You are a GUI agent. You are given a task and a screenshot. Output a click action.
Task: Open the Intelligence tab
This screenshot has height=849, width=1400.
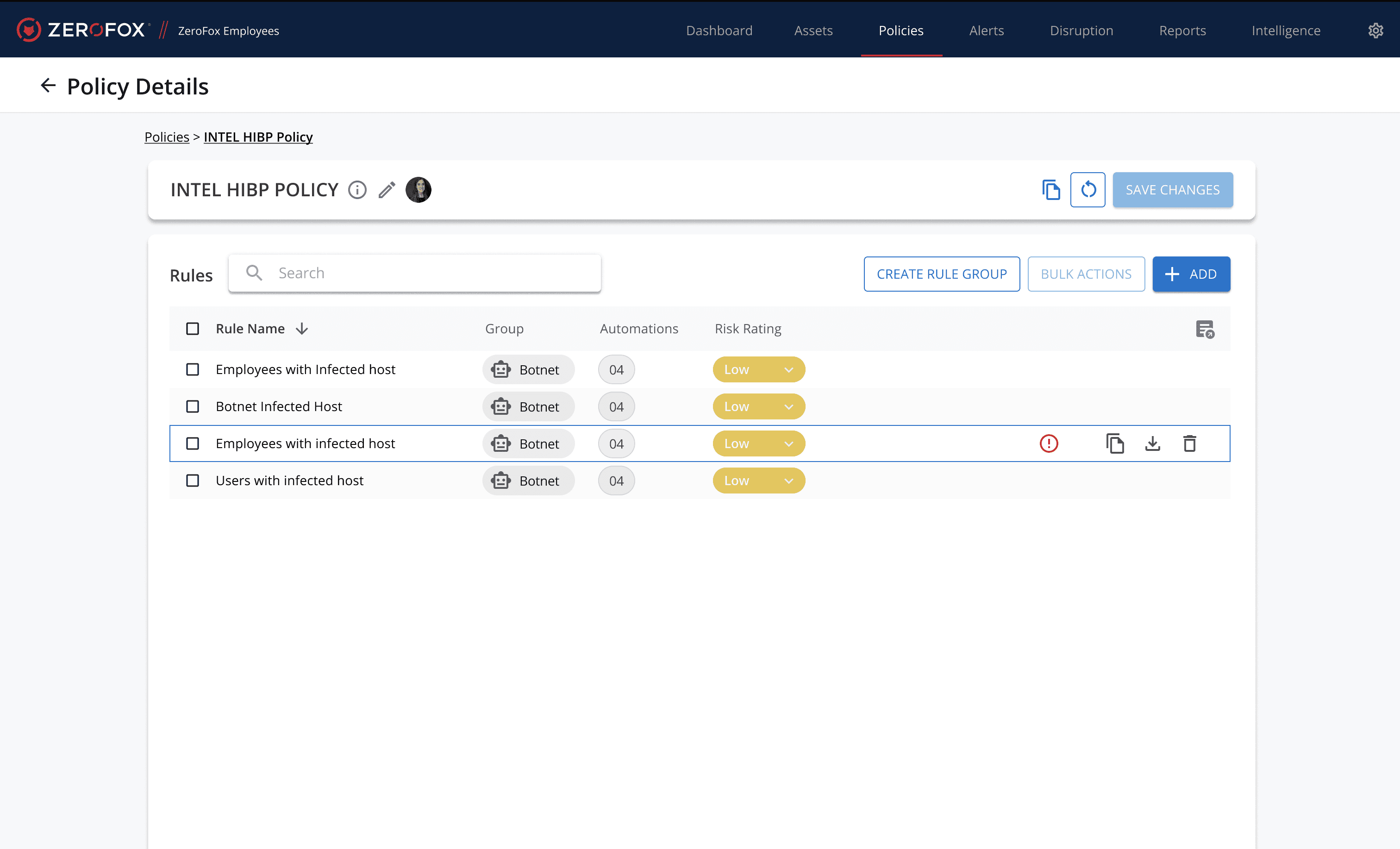click(x=1286, y=30)
